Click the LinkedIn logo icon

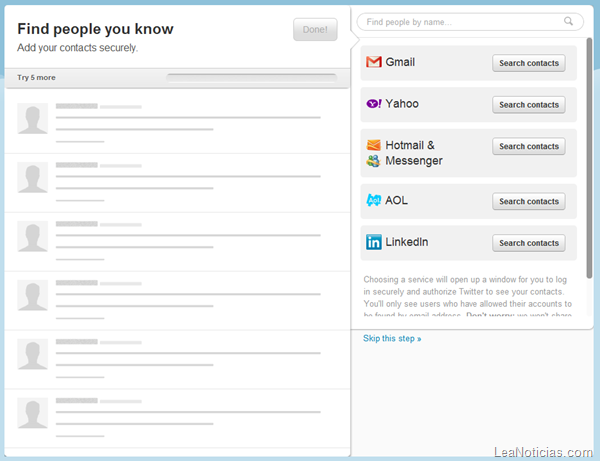(x=373, y=242)
